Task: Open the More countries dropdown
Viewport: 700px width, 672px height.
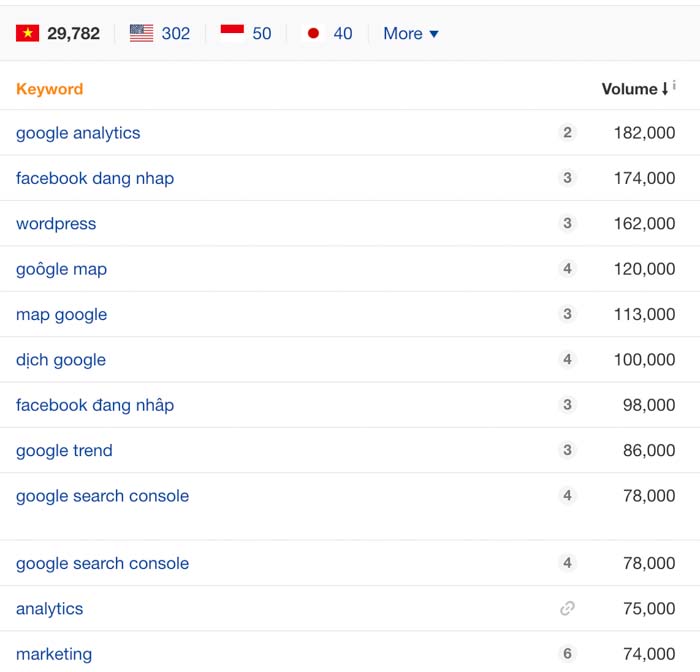Action: tap(411, 33)
